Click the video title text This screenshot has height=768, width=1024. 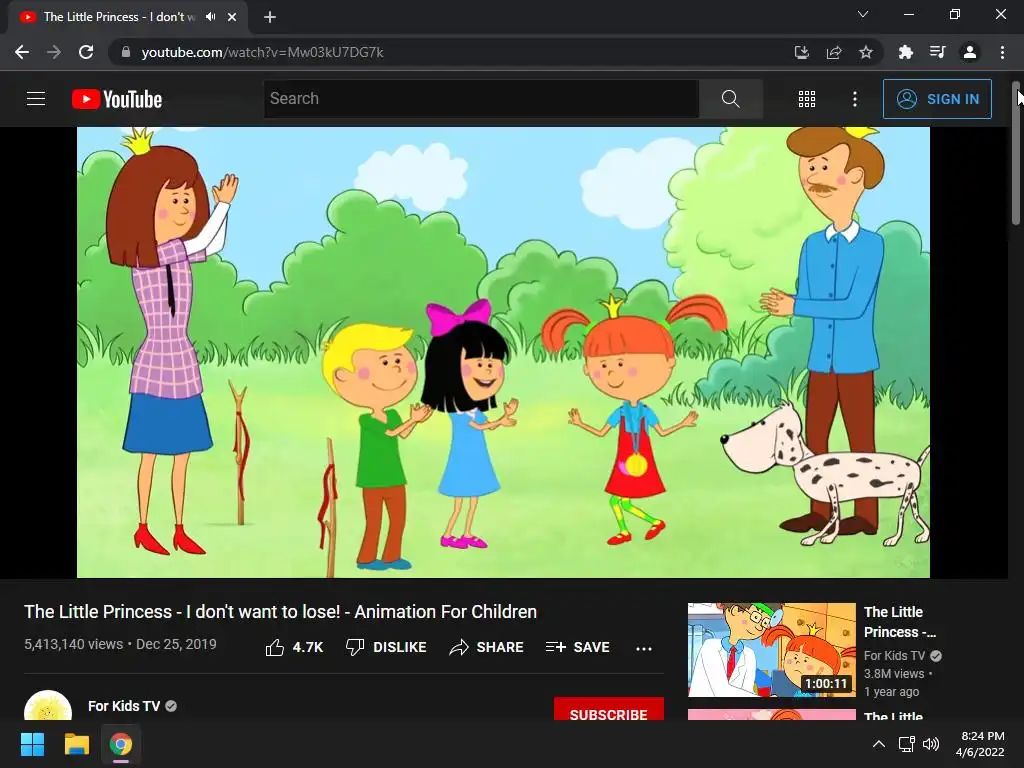[x=280, y=612]
